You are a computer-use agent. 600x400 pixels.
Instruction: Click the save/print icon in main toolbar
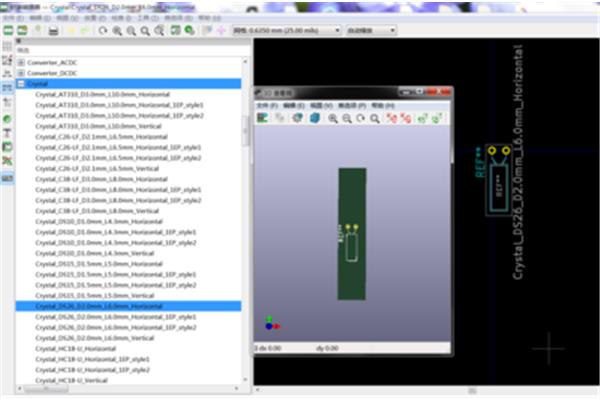(x=54, y=31)
